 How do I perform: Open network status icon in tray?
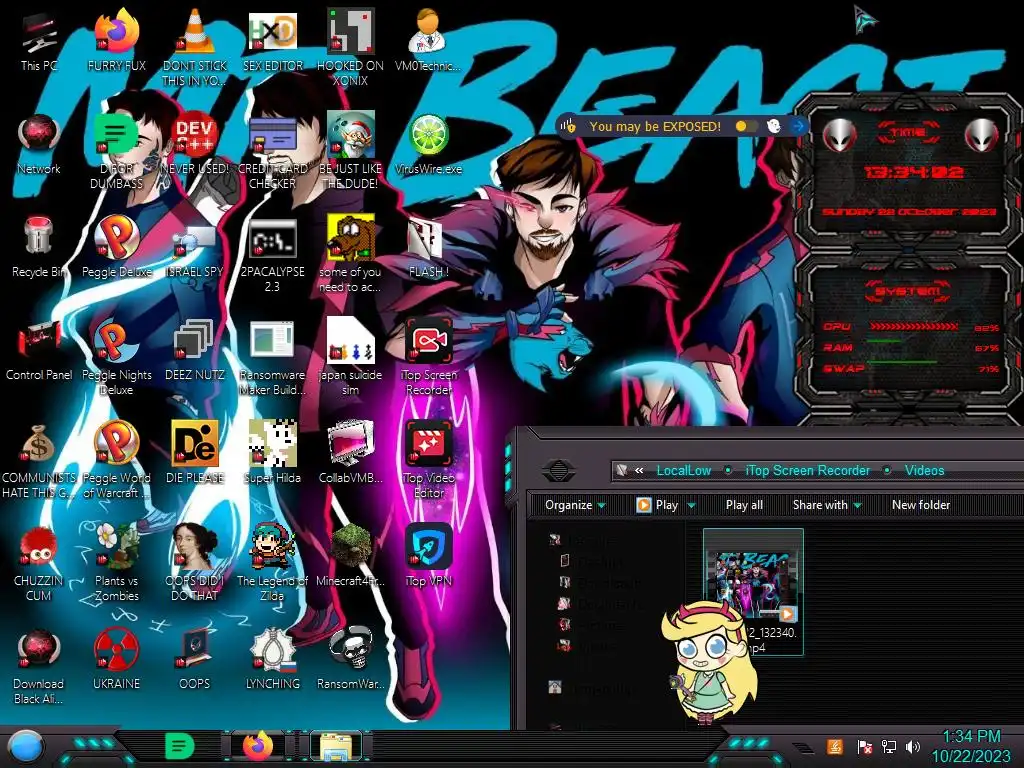888,746
